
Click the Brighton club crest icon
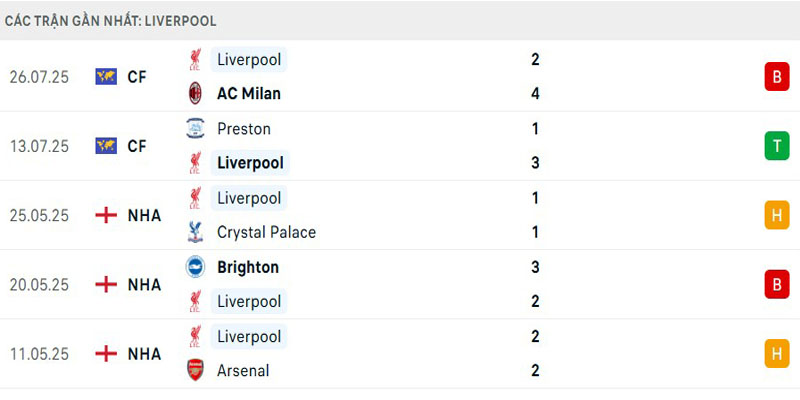(195, 267)
